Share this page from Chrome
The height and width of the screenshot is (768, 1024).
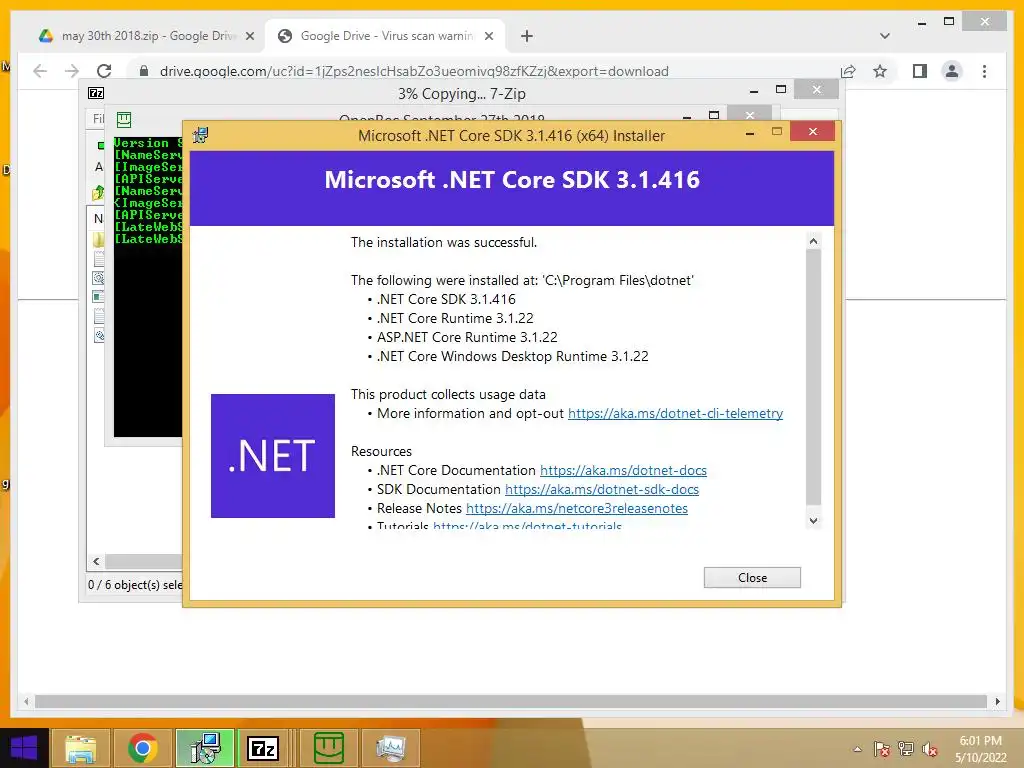[x=848, y=71]
